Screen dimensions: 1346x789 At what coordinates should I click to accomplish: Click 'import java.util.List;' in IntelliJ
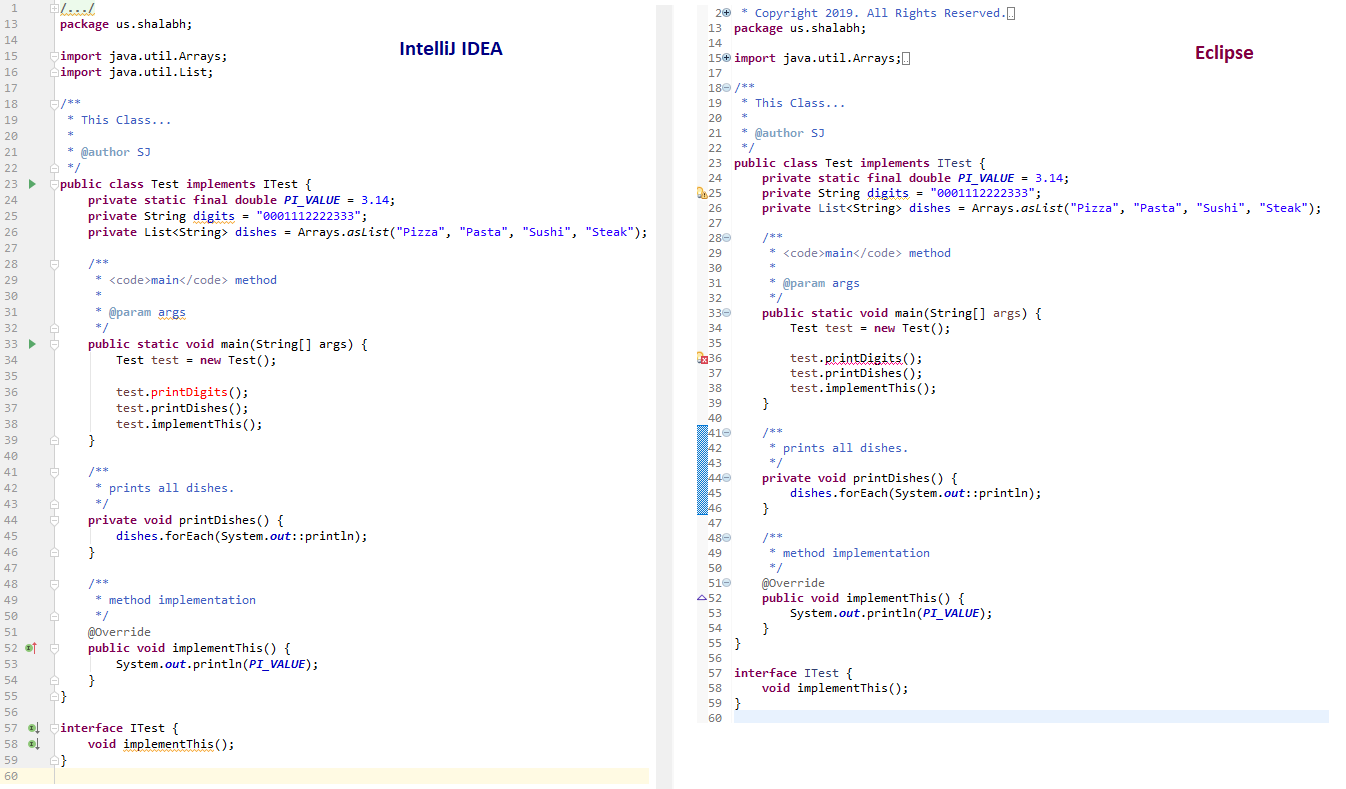137,72
